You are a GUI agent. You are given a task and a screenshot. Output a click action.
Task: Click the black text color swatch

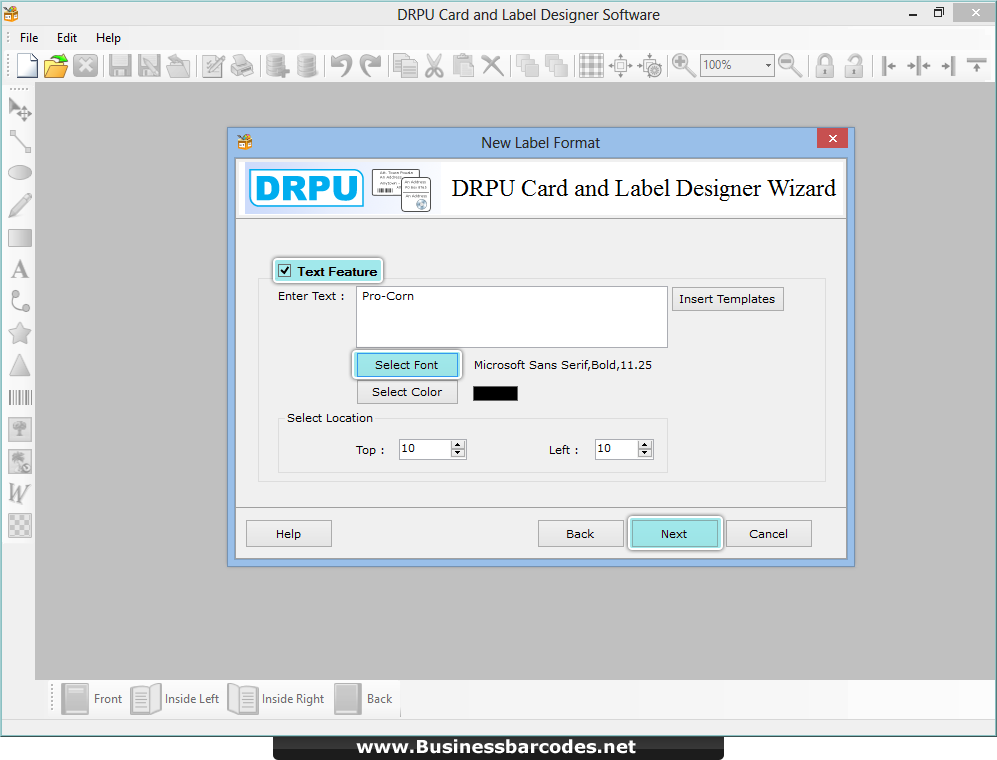click(x=495, y=394)
